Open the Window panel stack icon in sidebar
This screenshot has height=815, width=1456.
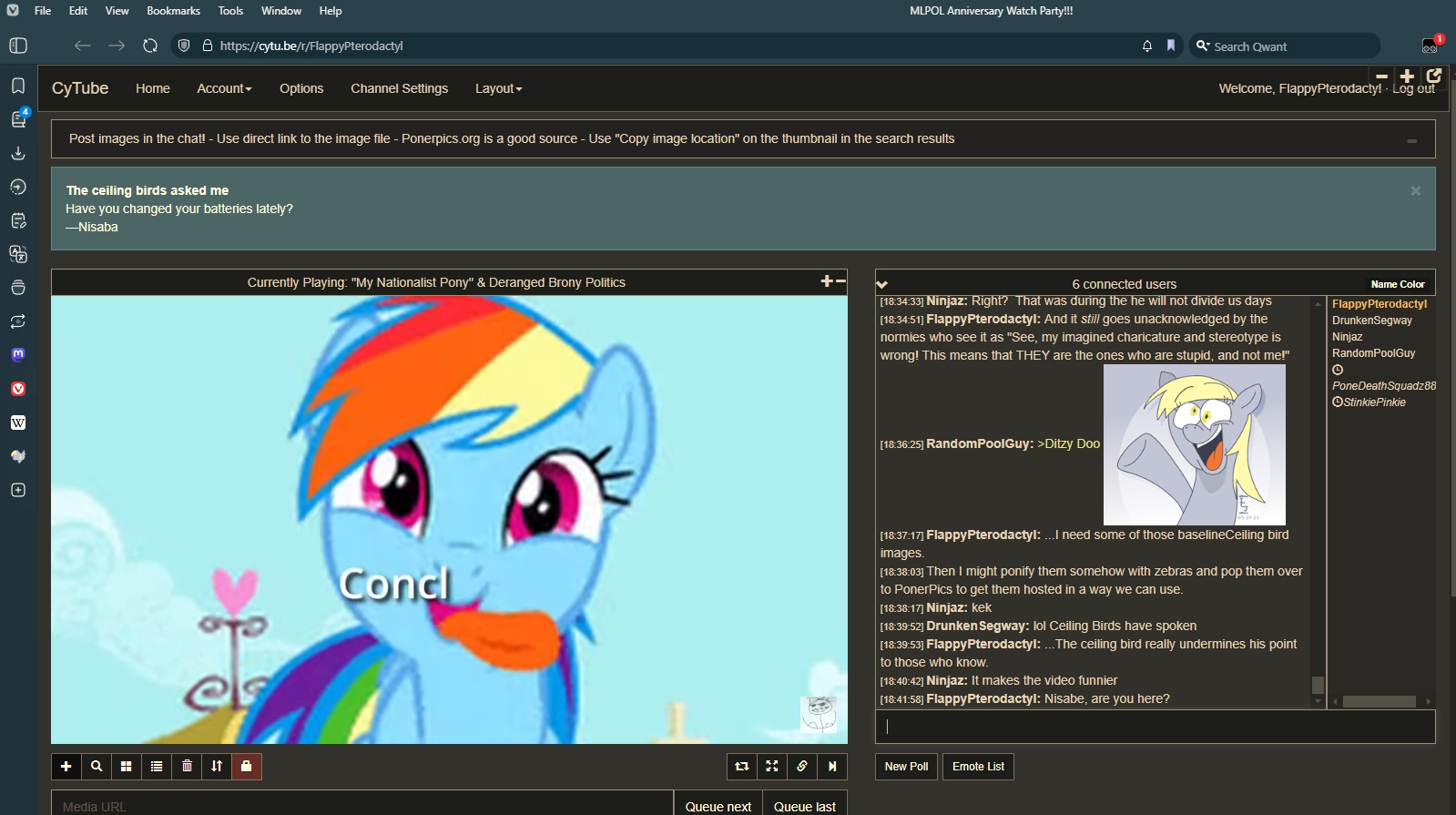click(18, 288)
